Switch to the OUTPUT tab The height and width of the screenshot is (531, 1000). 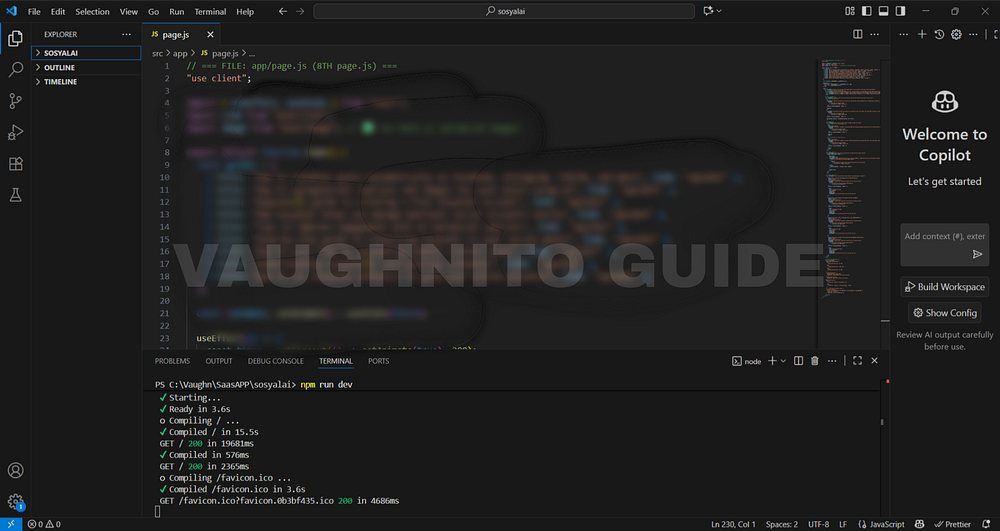tap(219, 361)
